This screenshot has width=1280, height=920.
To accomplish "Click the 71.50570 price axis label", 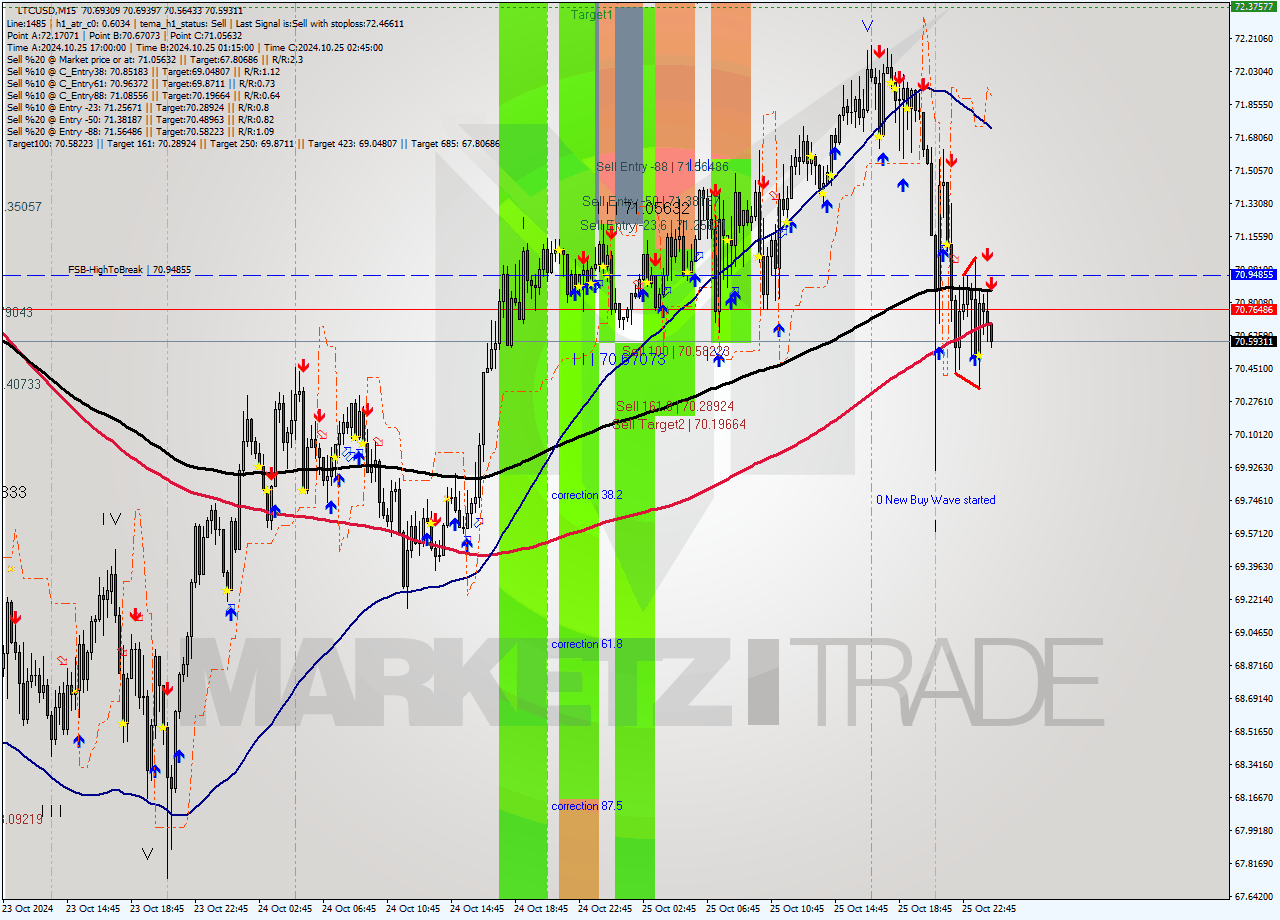I will [1254, 171].
